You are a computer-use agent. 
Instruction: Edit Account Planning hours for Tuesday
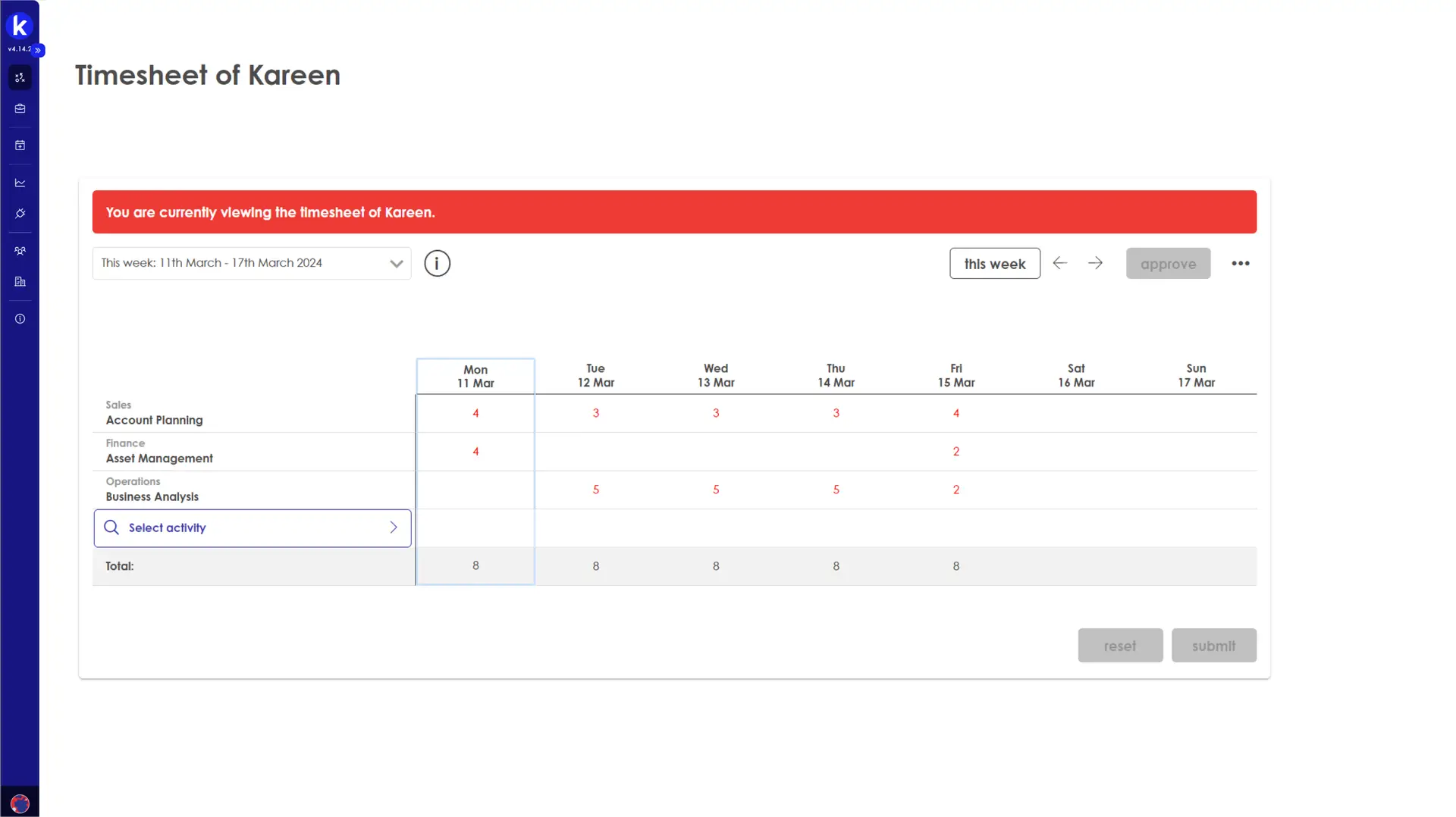point(595,413)
